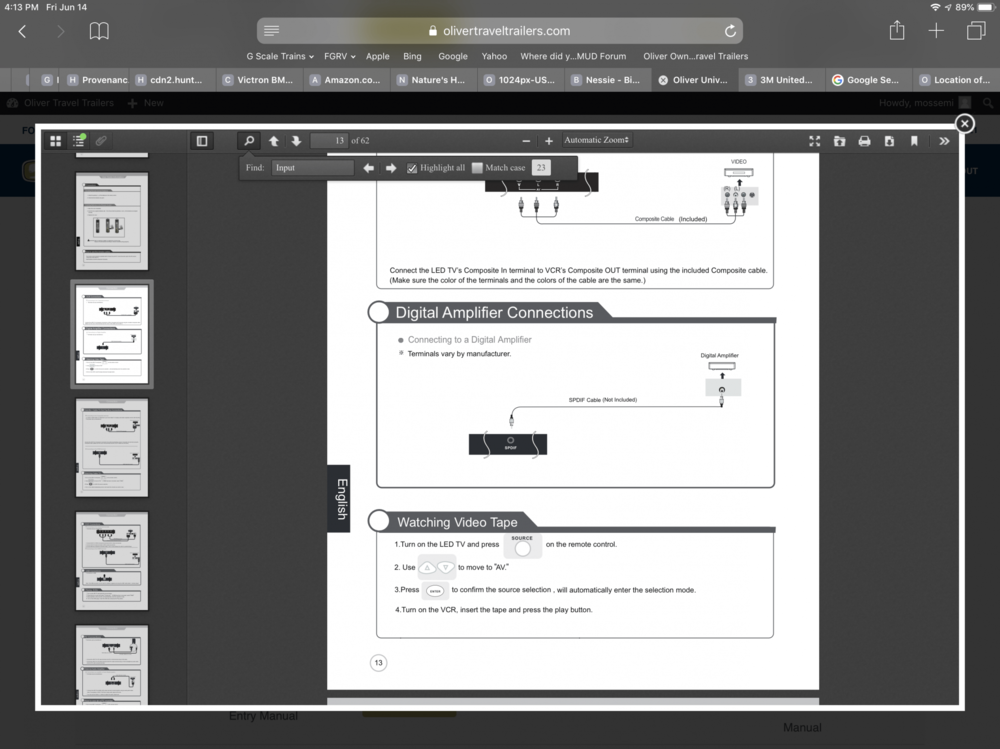Expand the FGRV bookmarks folder

point(340,56)
